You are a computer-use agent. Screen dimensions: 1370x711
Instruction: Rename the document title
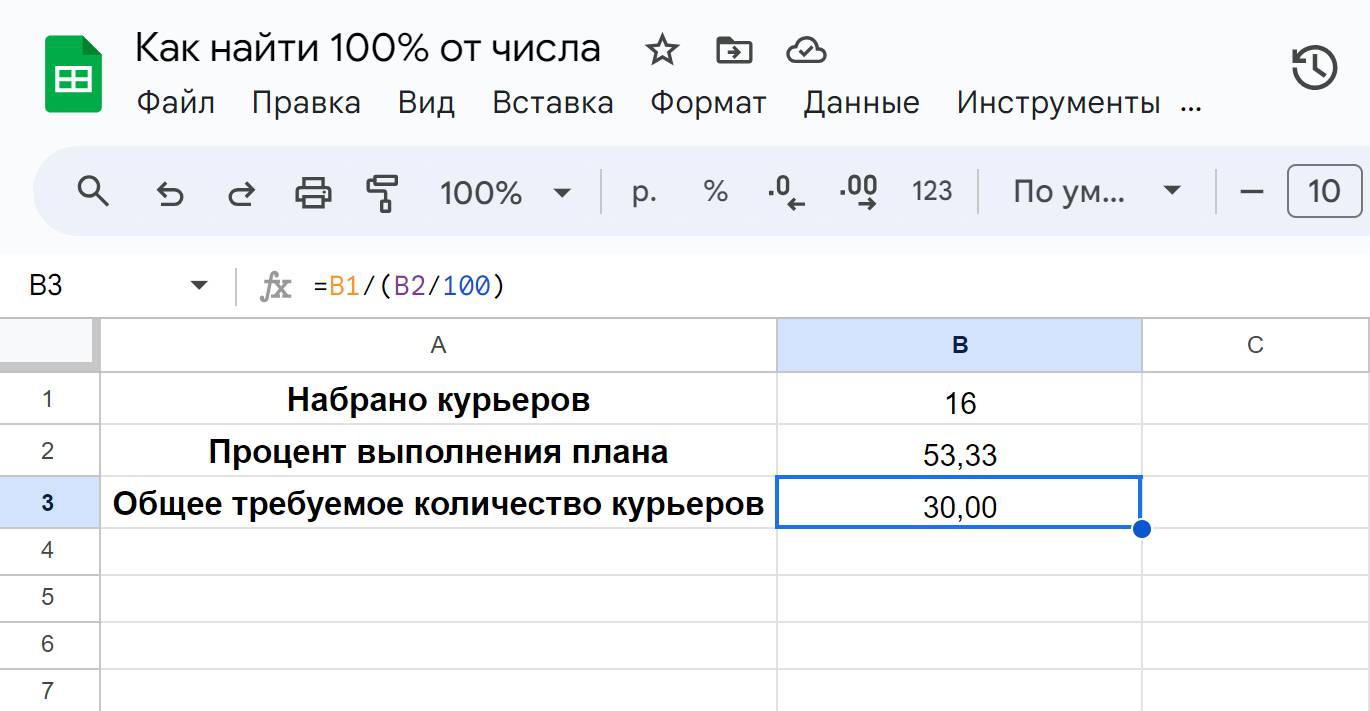coord(368,48)
